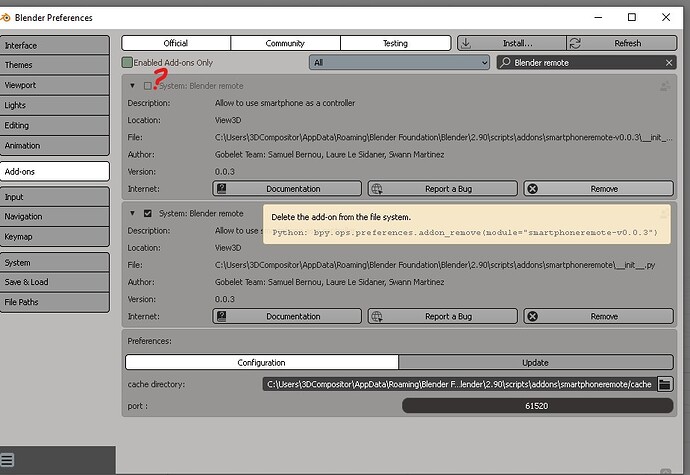The width and height of the screenshot is (690, 475).
Task: Open the Keymap section
Action: coord(55,236)
